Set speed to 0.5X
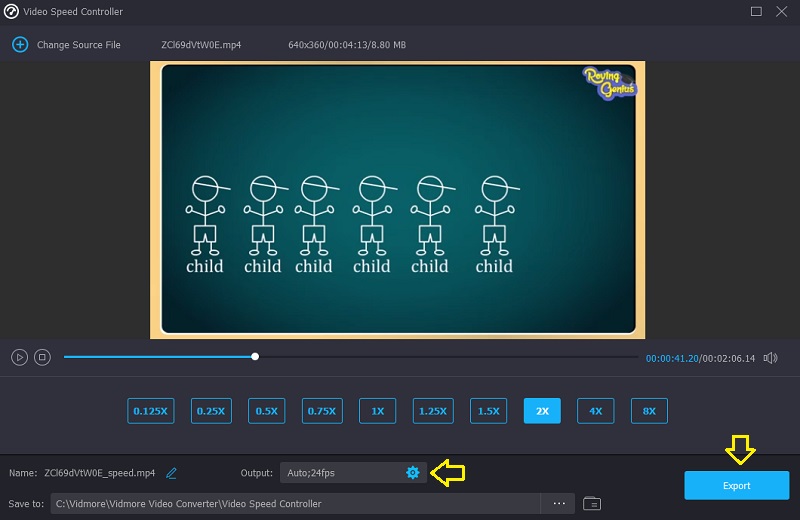The height and width of the screenshot is (520, 800). 266,411
